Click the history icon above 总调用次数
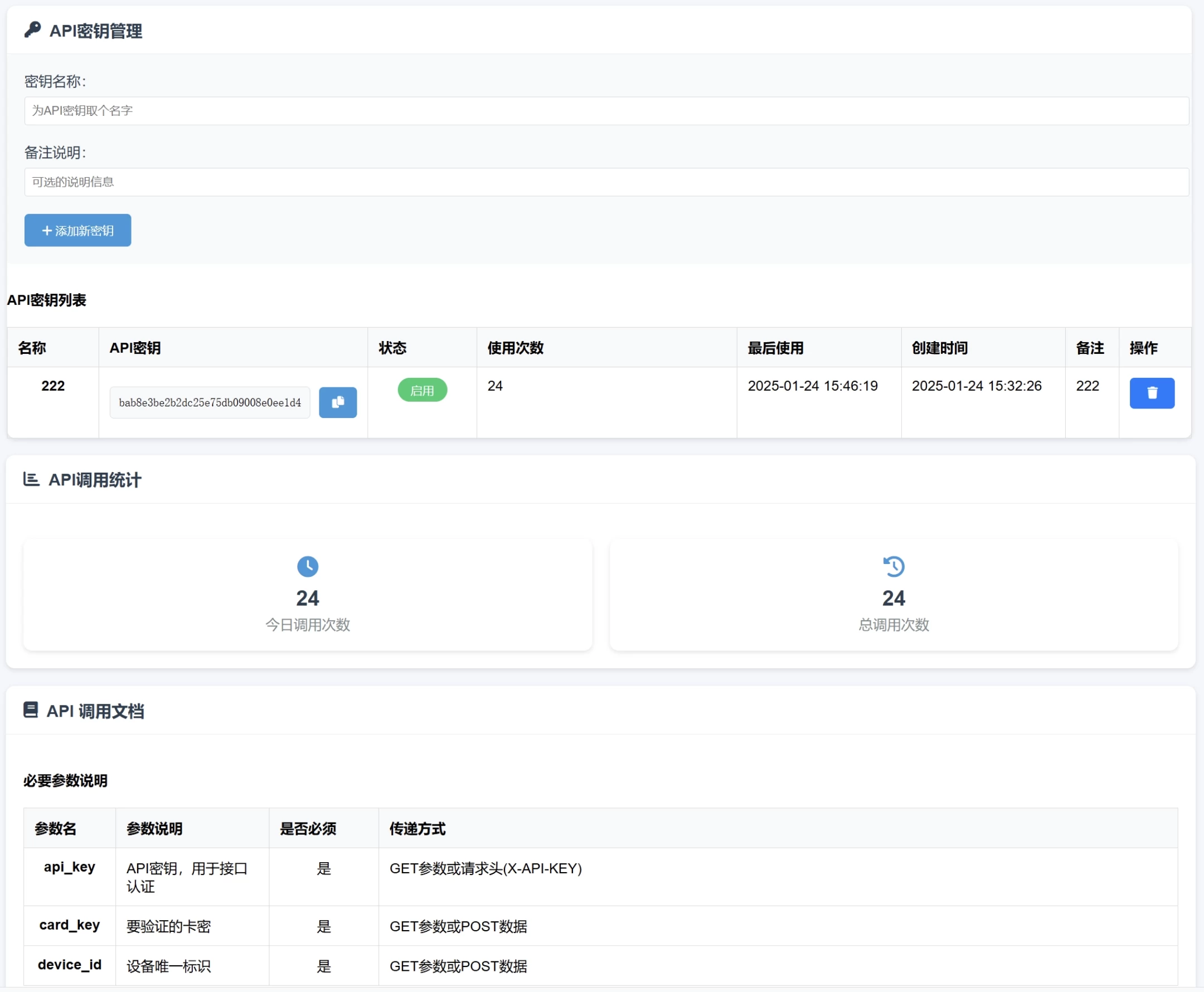 click(x=893, y=566)
